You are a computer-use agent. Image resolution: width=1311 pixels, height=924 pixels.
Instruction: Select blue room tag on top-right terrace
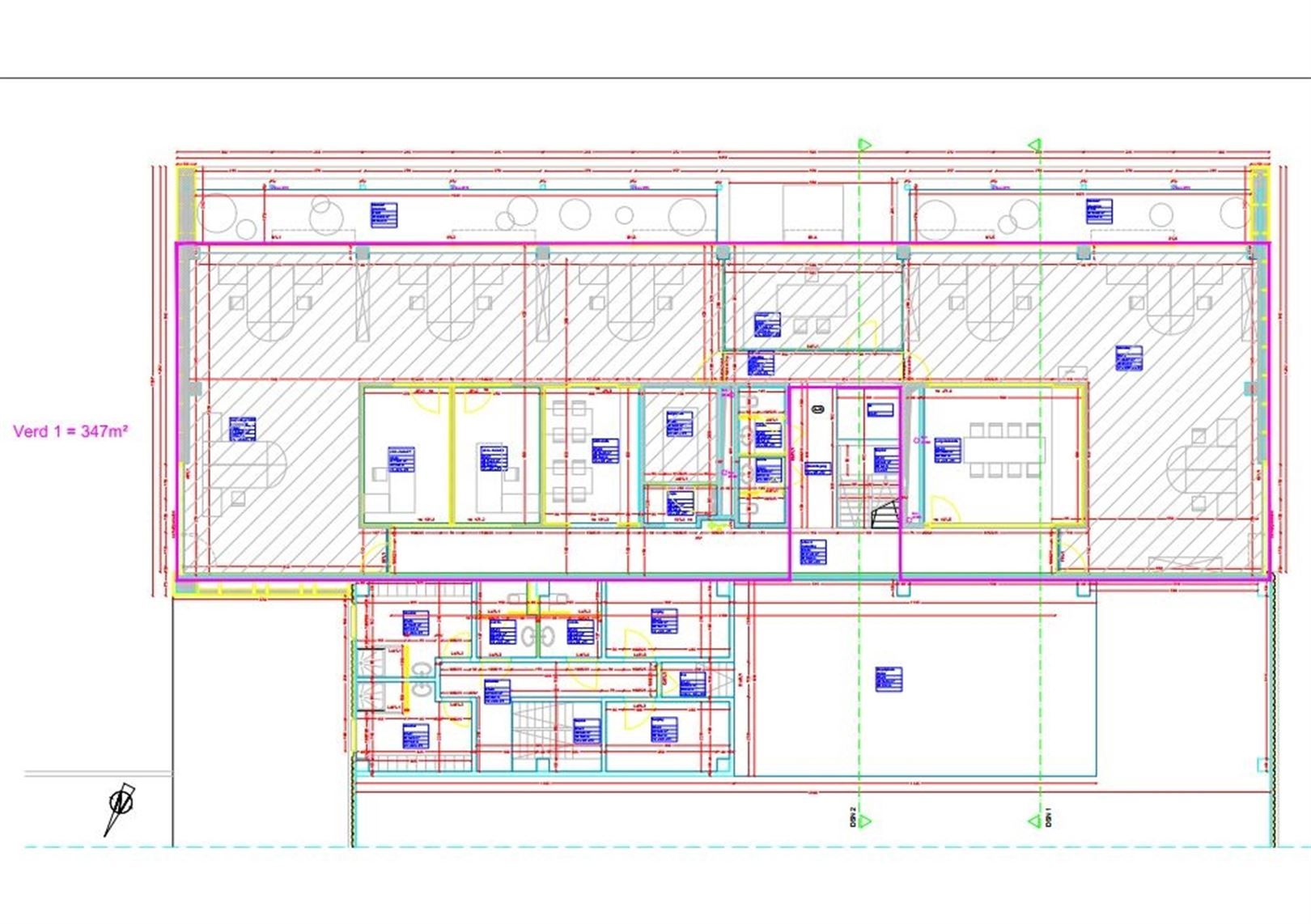pyautogui.click(x=1099, y=210)
